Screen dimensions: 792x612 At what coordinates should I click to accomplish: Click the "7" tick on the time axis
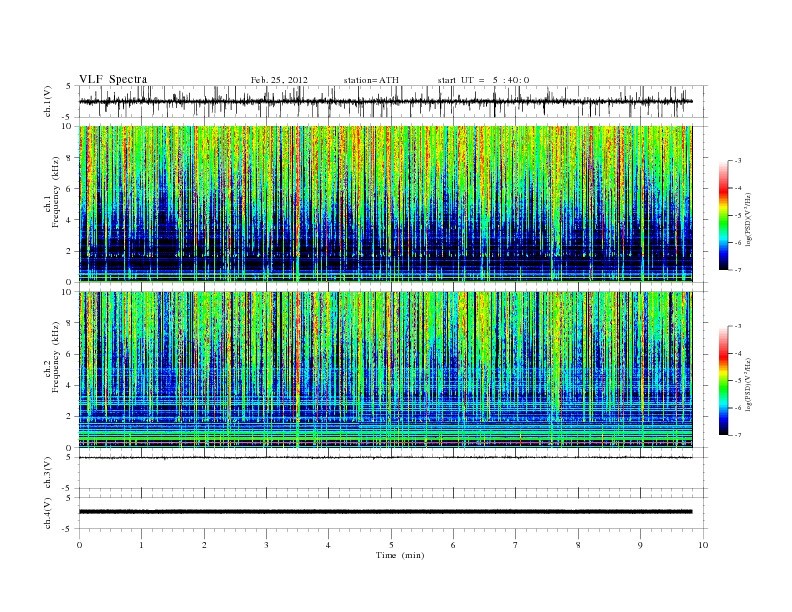516,545
